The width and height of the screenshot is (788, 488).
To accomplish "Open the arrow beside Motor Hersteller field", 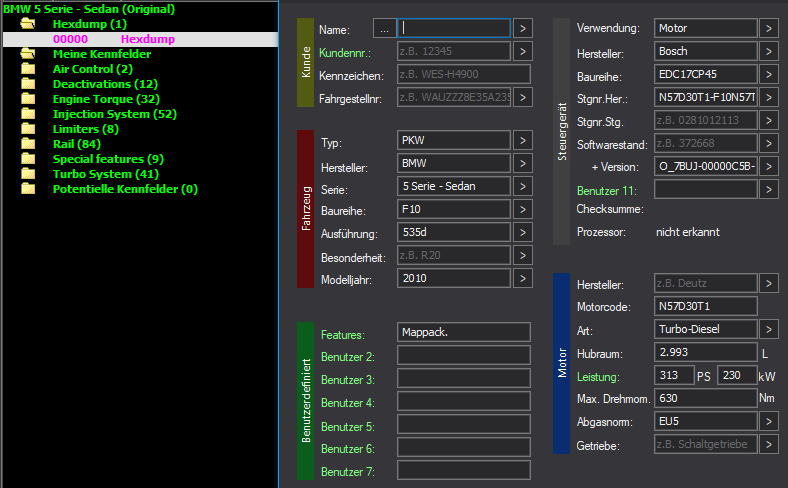I will click(x=769, y=283).
